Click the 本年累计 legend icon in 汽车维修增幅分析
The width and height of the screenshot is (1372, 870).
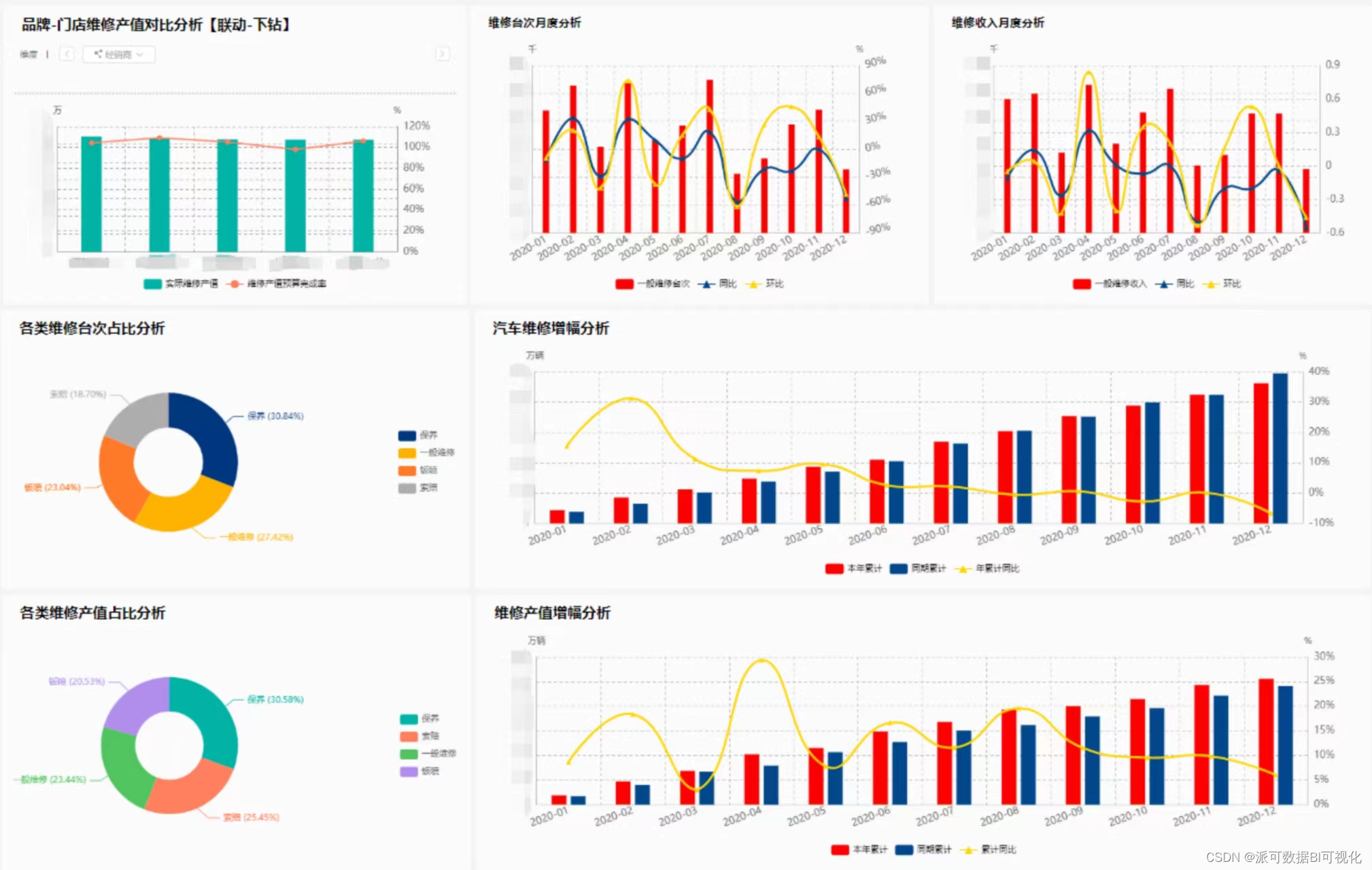834,568
